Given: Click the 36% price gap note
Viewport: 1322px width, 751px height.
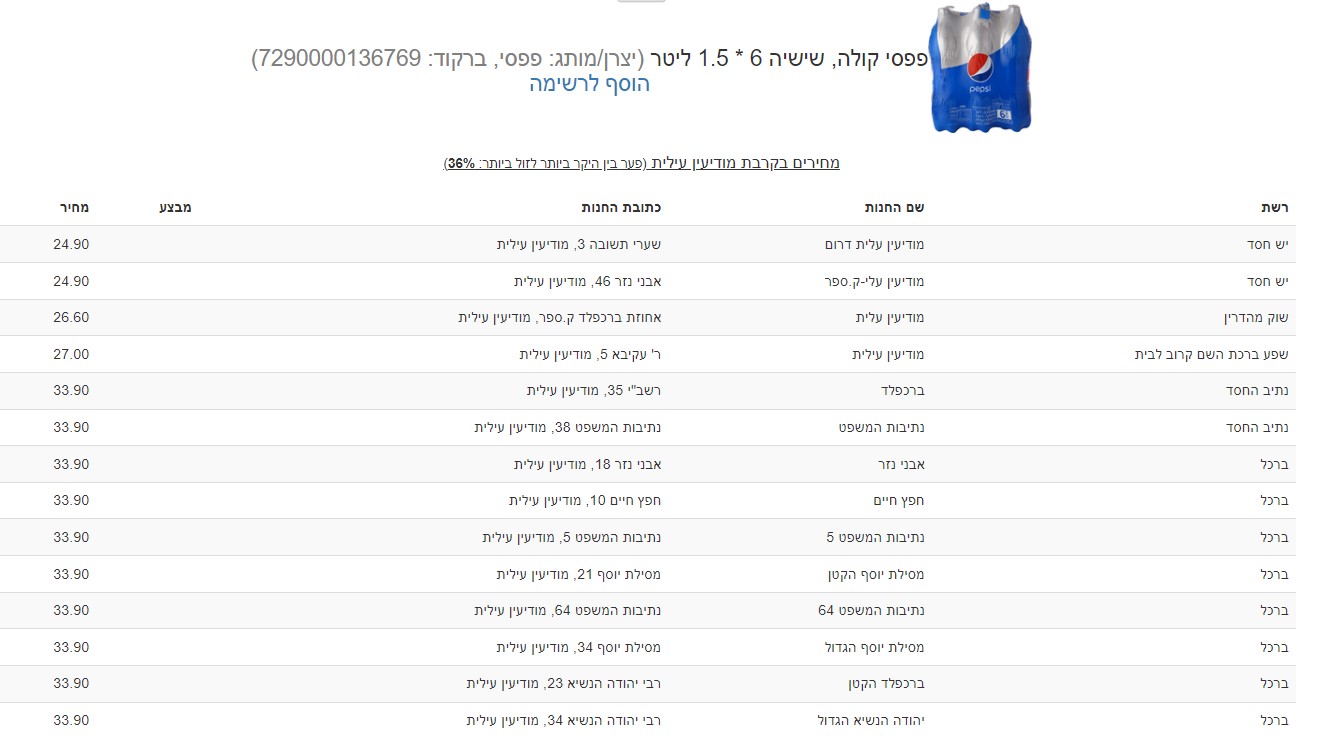Looking at the screenshot, I should pos(546,163).
